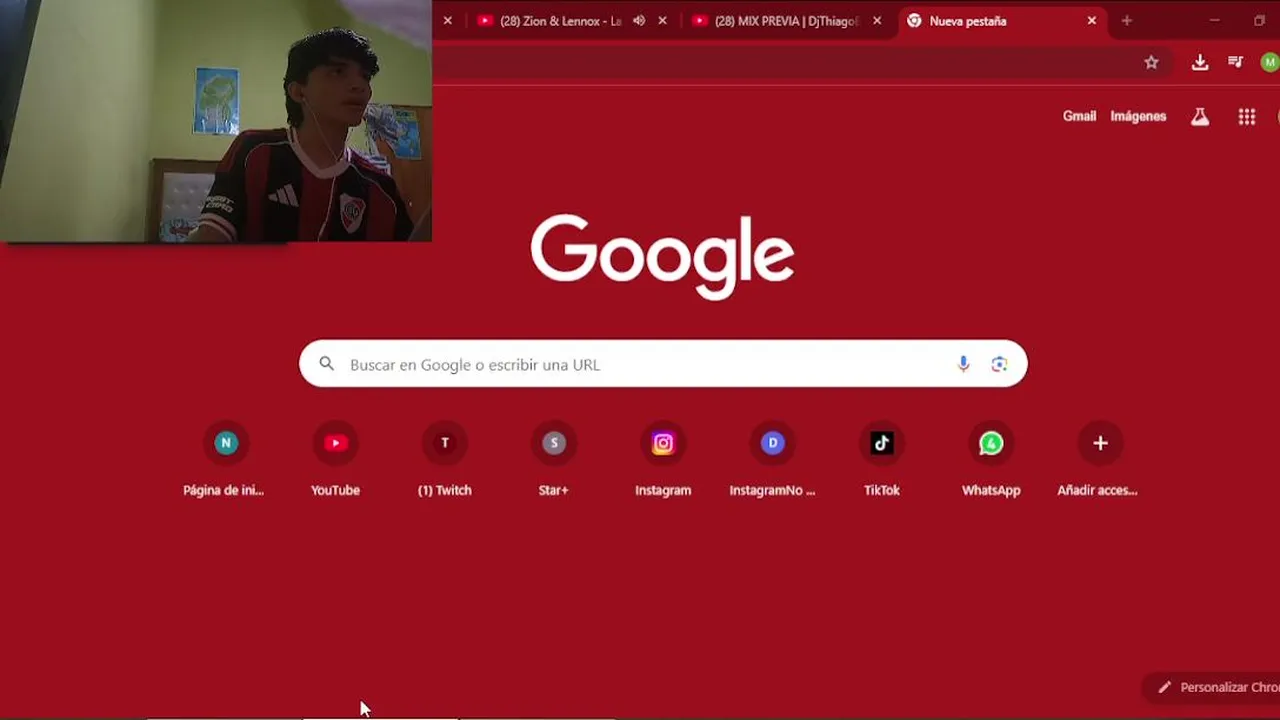Open the YouTube shortcut tile
The height and width of the screenshot is (720, 1280).
click(x=335, y=460)
